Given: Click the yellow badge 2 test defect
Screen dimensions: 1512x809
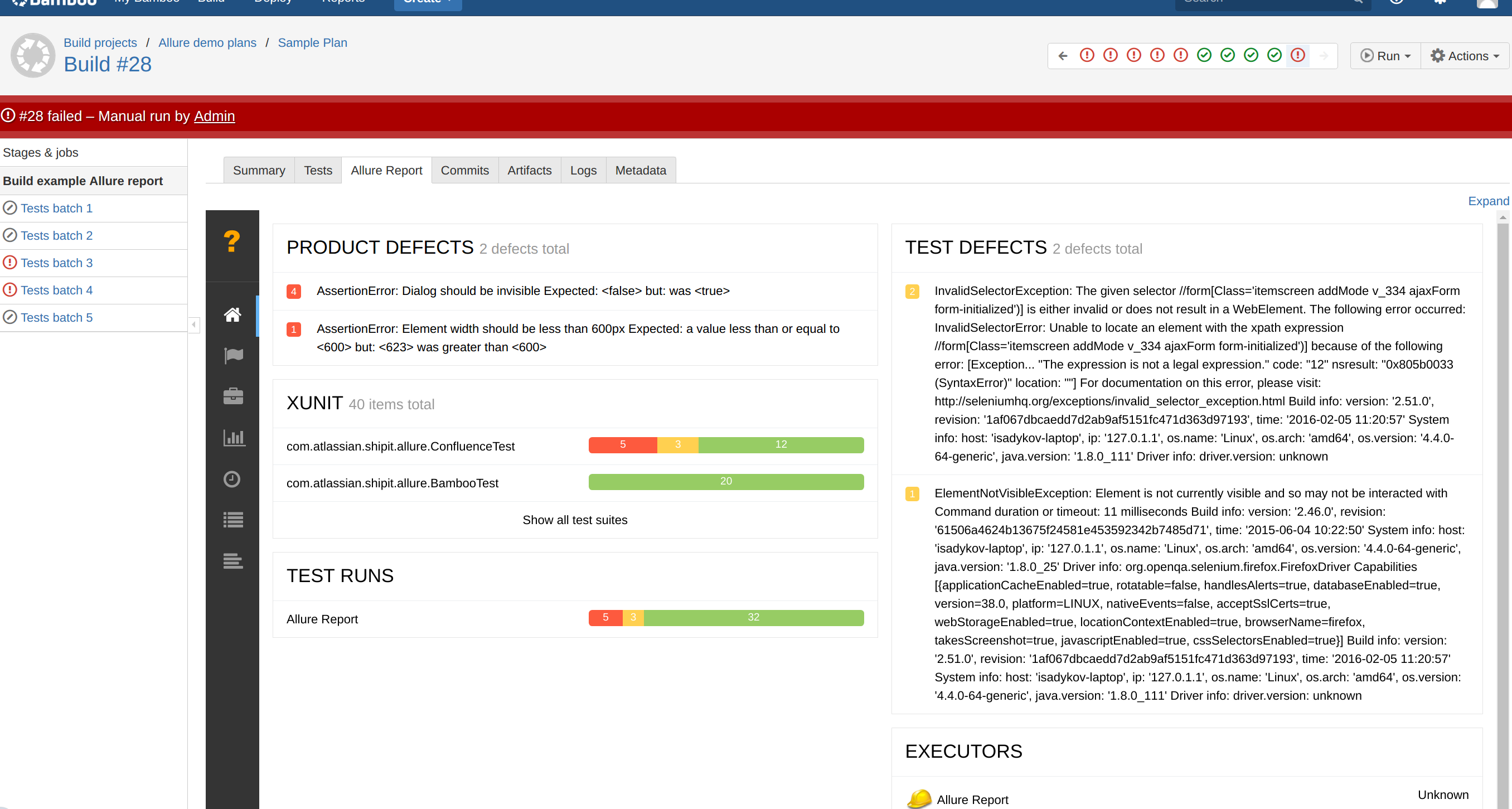Looking at the screenshot, I should click(x=912, y=291).
